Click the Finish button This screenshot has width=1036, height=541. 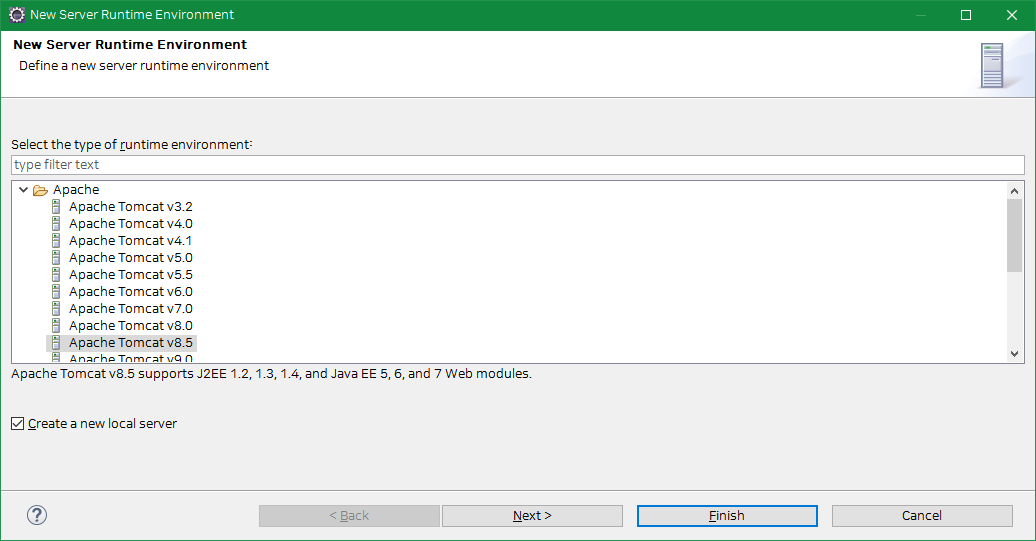pos(727,516)
